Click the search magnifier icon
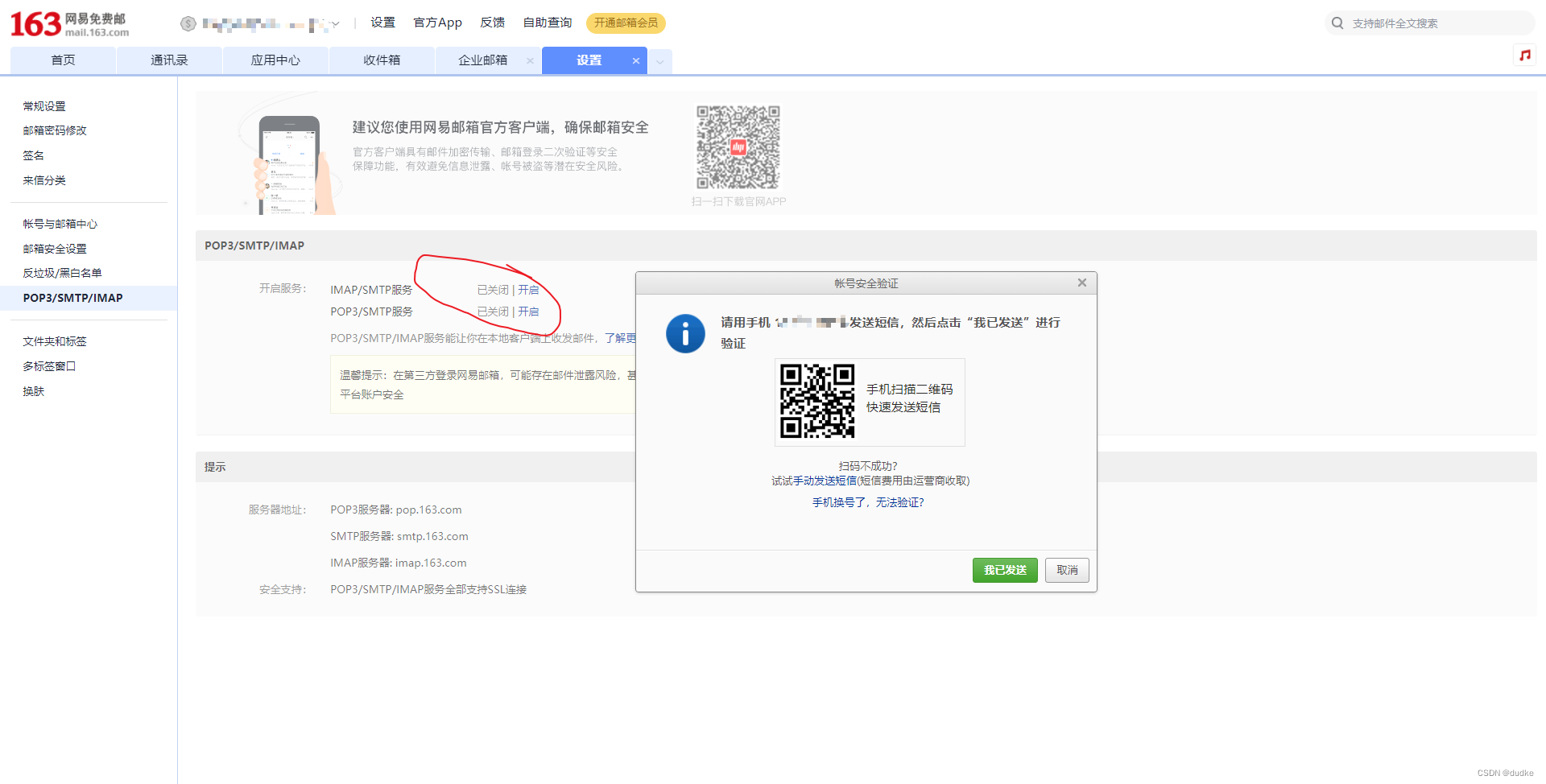Image resolution: width=1546 pixels, height=784 pixels. point(1337,23)
